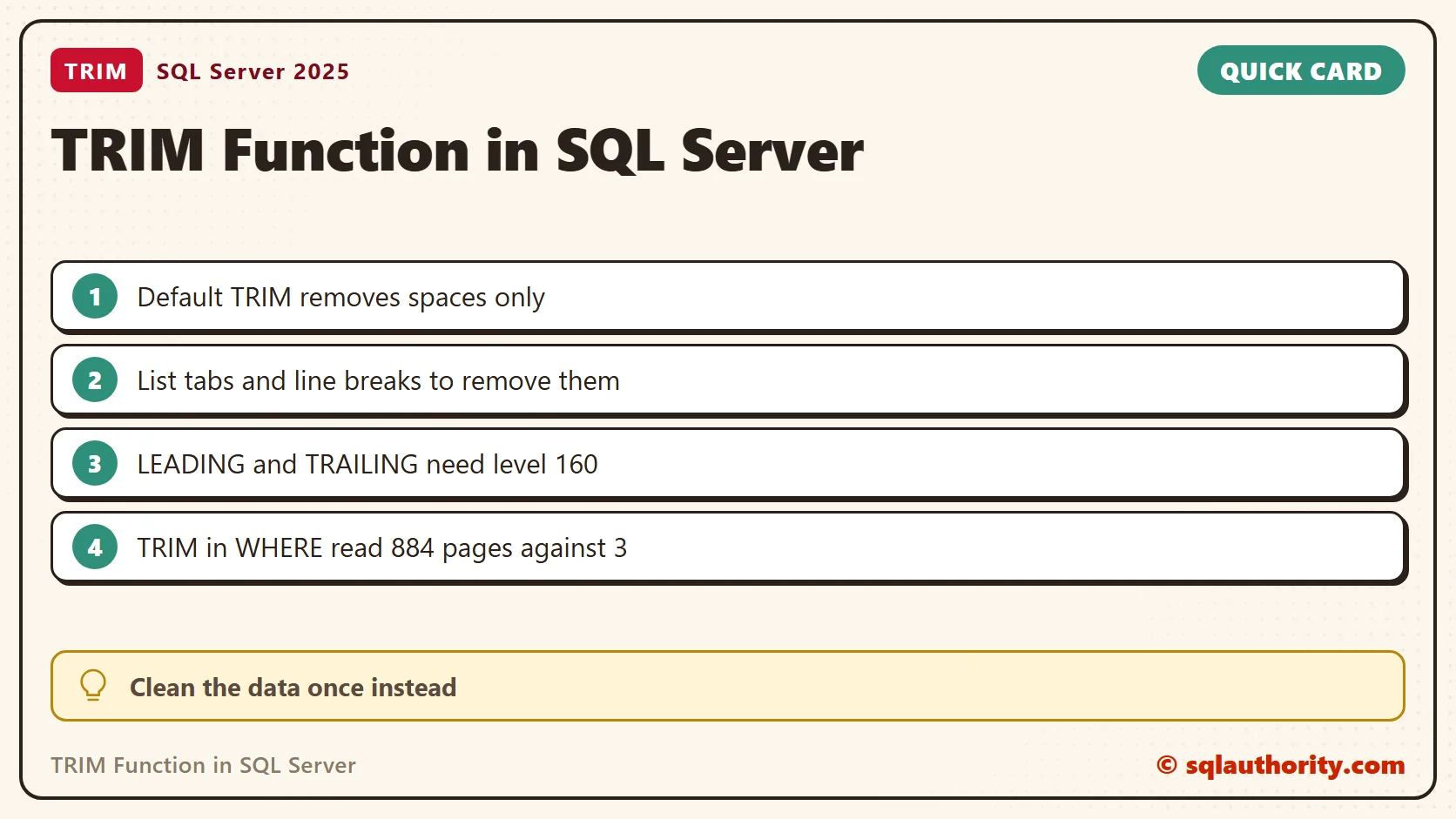Open the sqlauthority.com link
1456x819 pixels.
1280,765
